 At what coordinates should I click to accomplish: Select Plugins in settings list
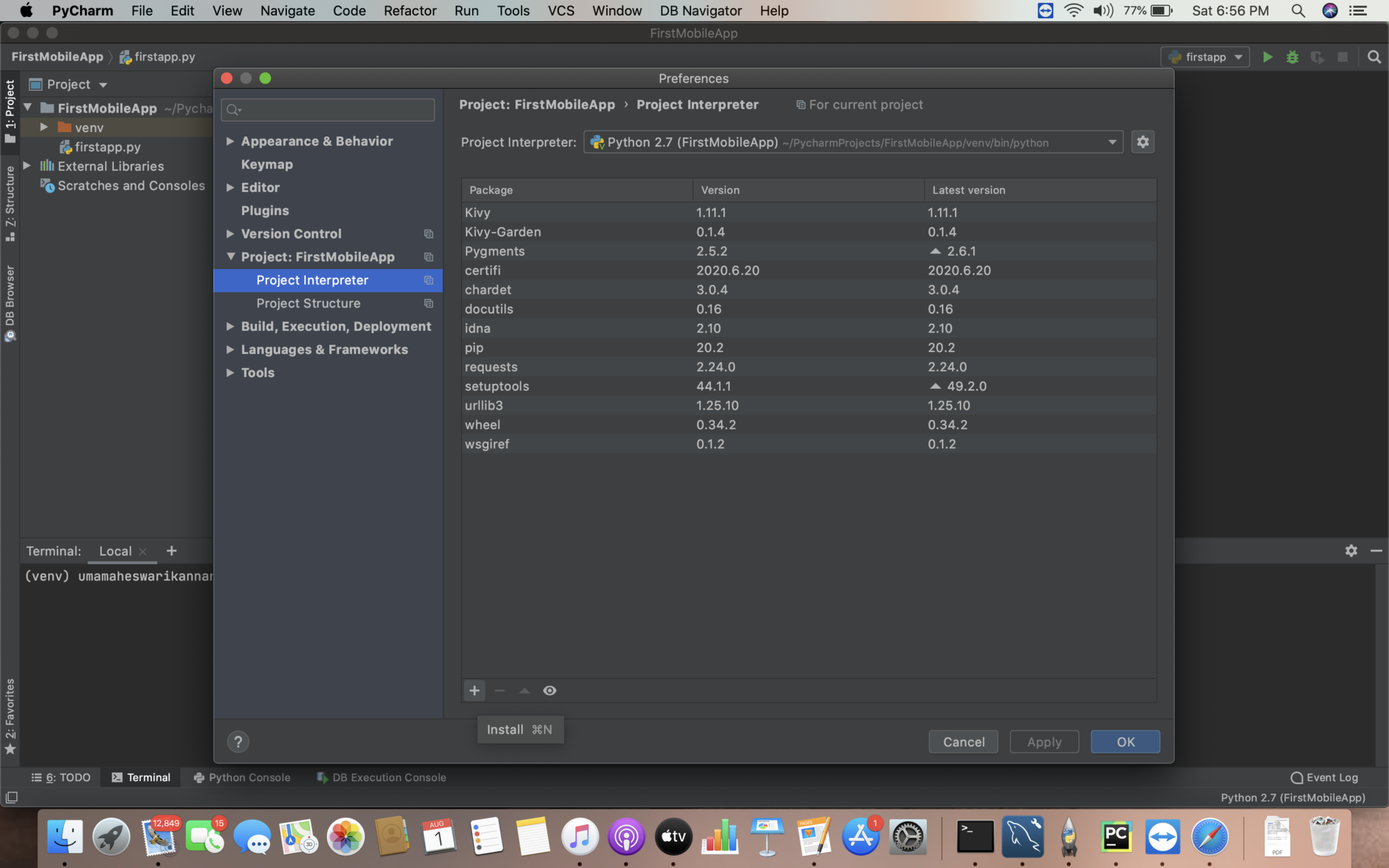coord(265,210)
